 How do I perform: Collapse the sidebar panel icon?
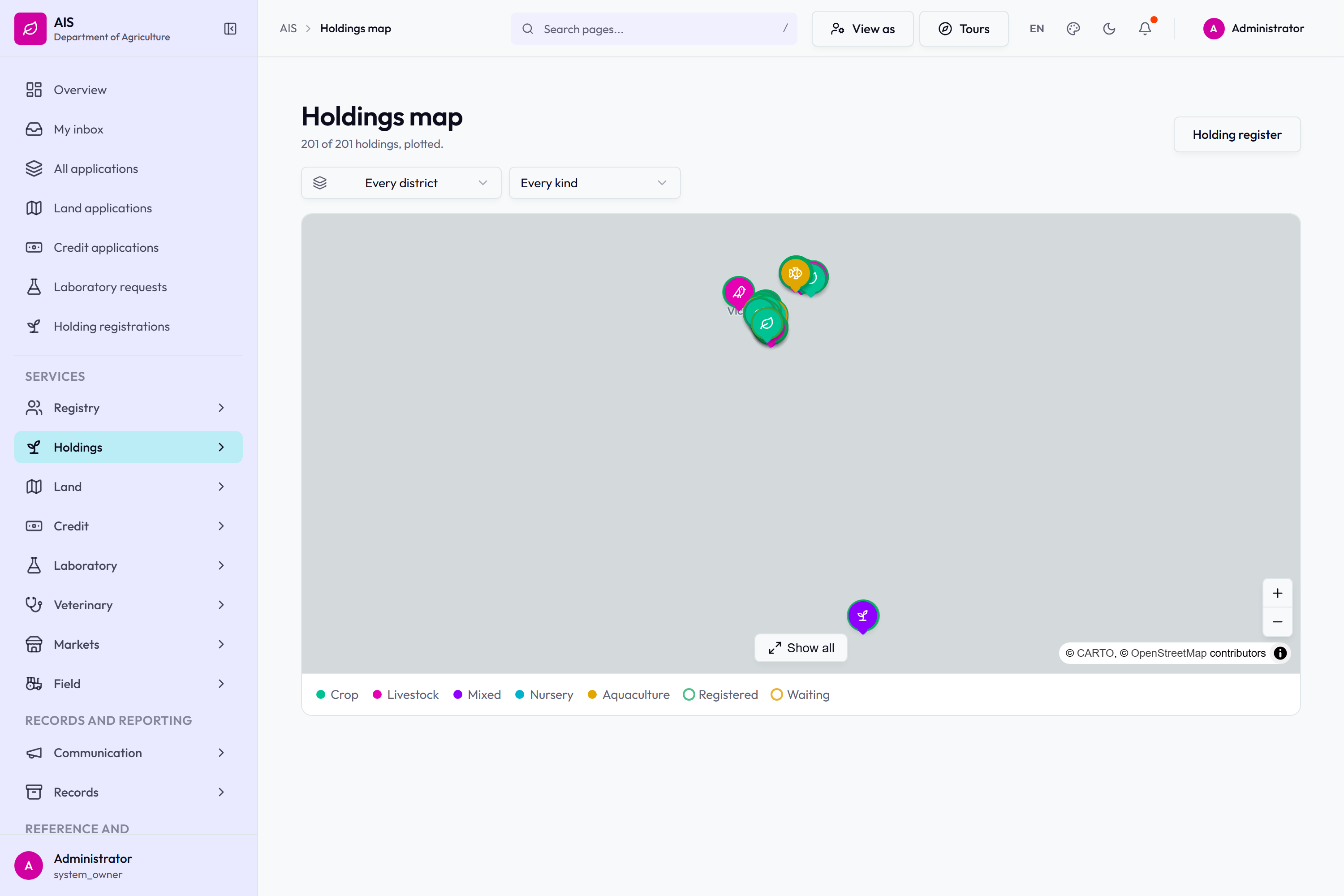point(230,29)
